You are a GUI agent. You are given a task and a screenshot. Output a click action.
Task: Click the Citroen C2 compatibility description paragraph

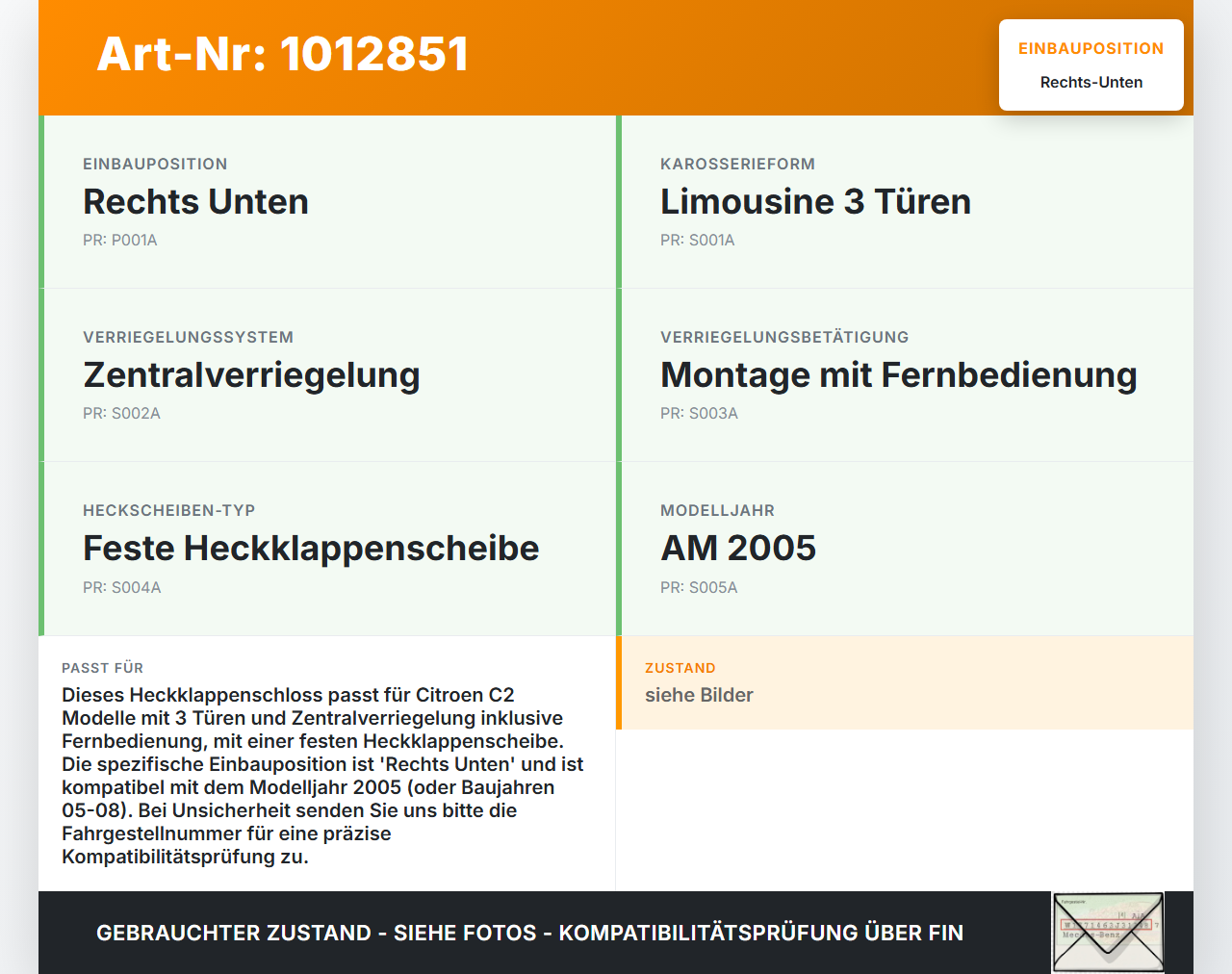tap(323, 776)
